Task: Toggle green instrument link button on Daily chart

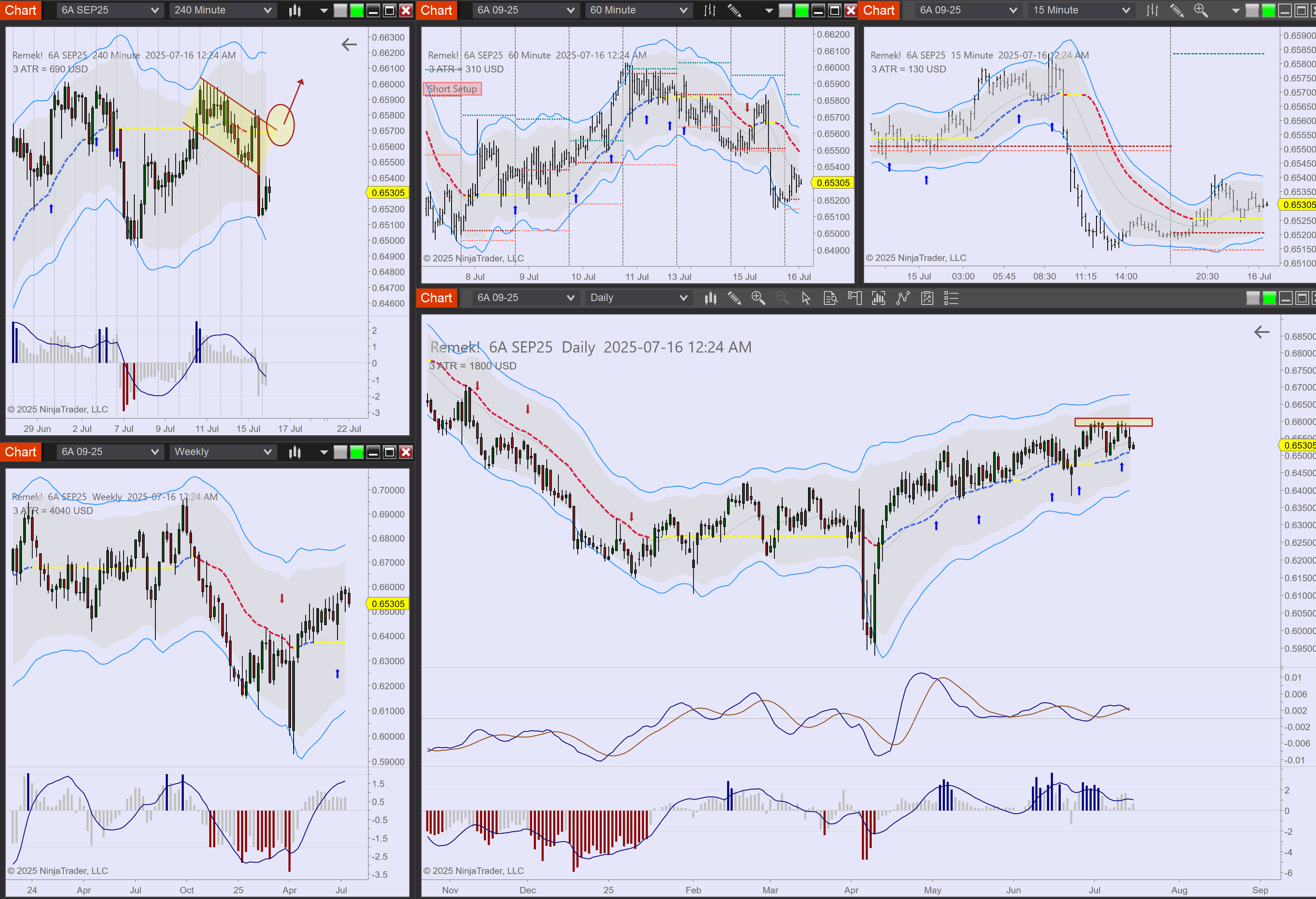Action: (1270, 298)
